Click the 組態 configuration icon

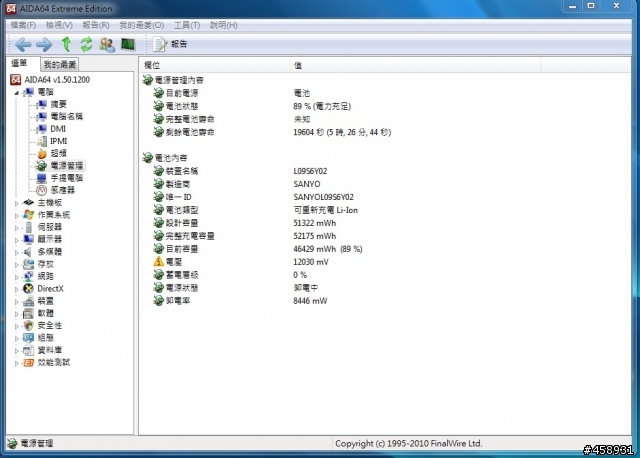(29, 338)
